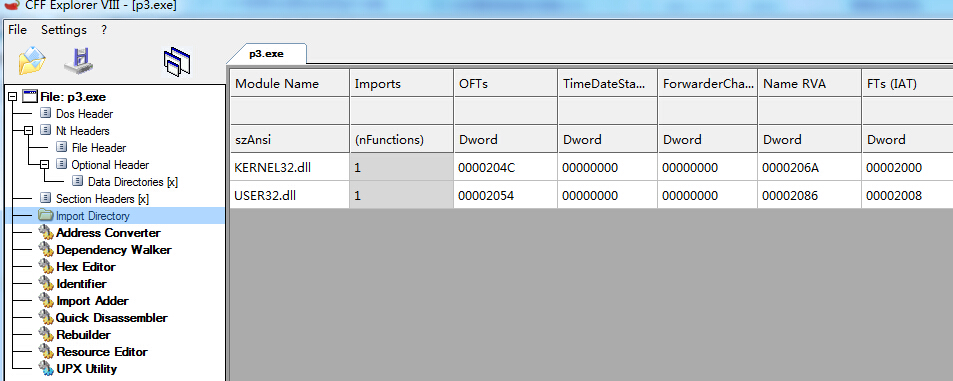
Task: Collapse the File: p3.exe root node
Action: tap(12, 97)
